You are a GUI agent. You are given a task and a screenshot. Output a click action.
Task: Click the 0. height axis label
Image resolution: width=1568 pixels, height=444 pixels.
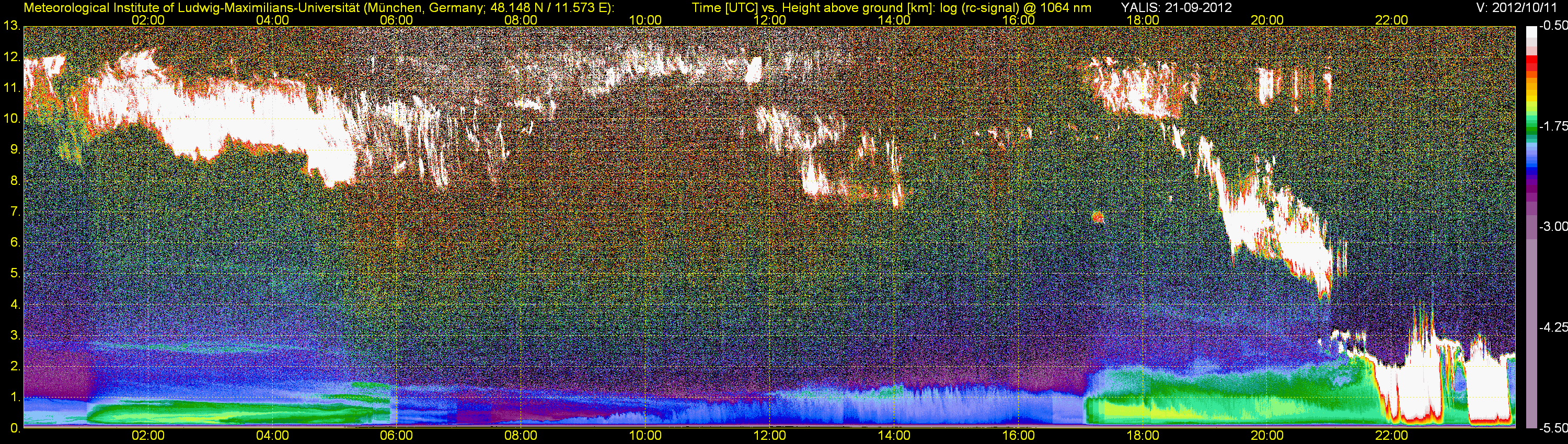point(15,428)
